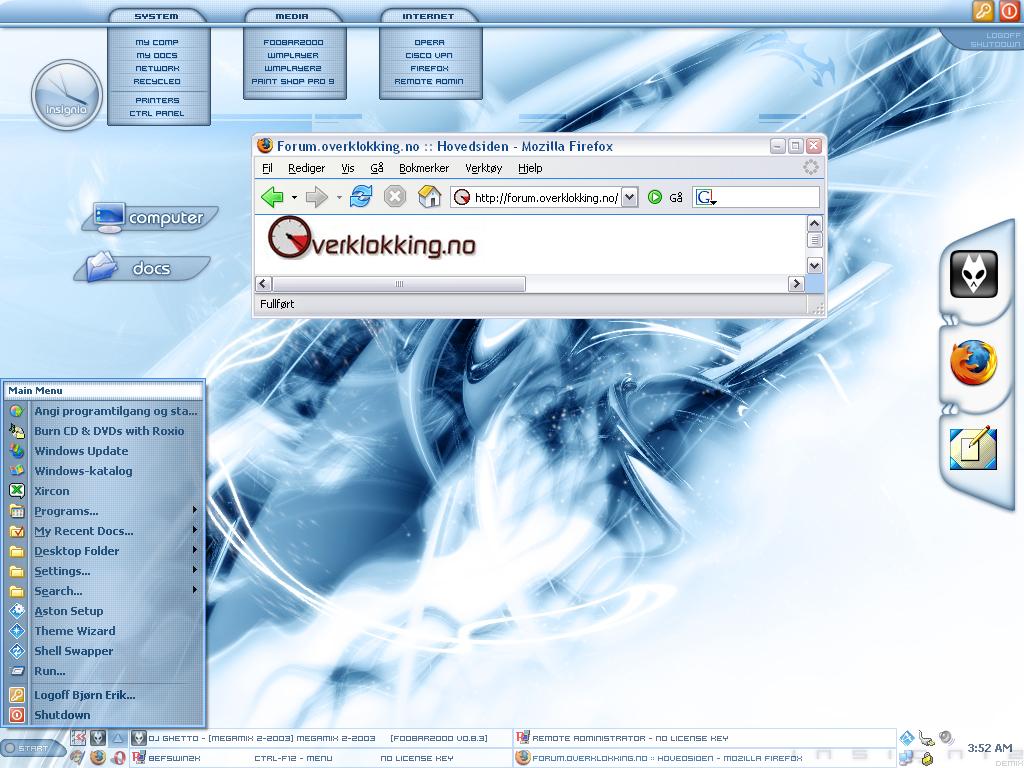This screenshot has height=768, width=1024.
Task: Click the yellow padlock tray icon
Action: coord(927,760)
